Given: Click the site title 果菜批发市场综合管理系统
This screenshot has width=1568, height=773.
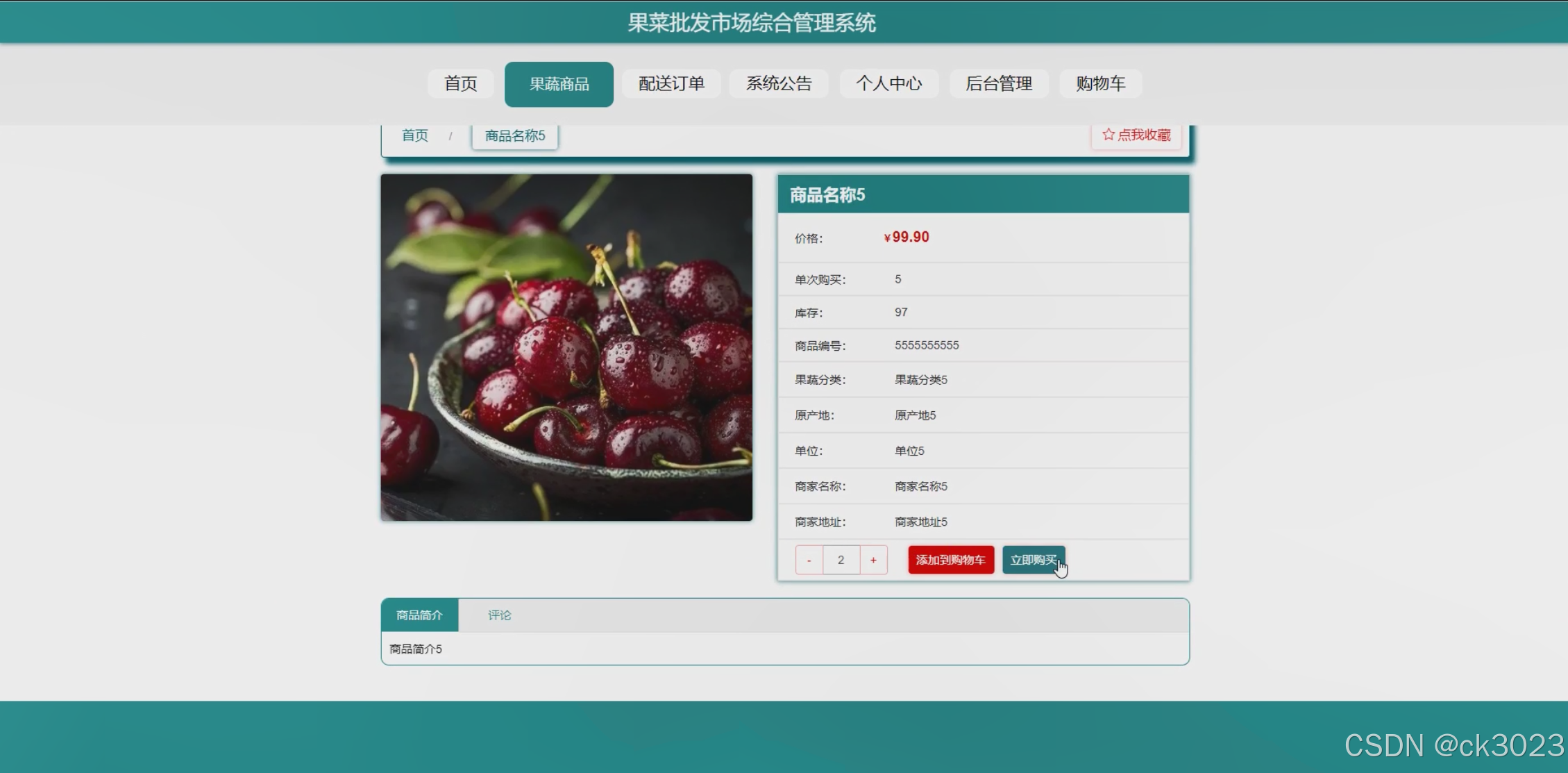Looking at the screenshot, I should 752,23.
